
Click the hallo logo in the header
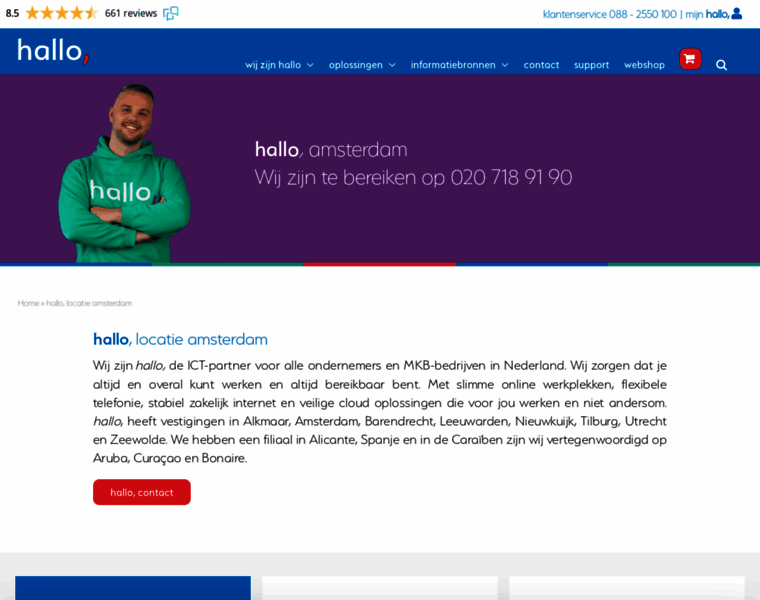(53, 51)
